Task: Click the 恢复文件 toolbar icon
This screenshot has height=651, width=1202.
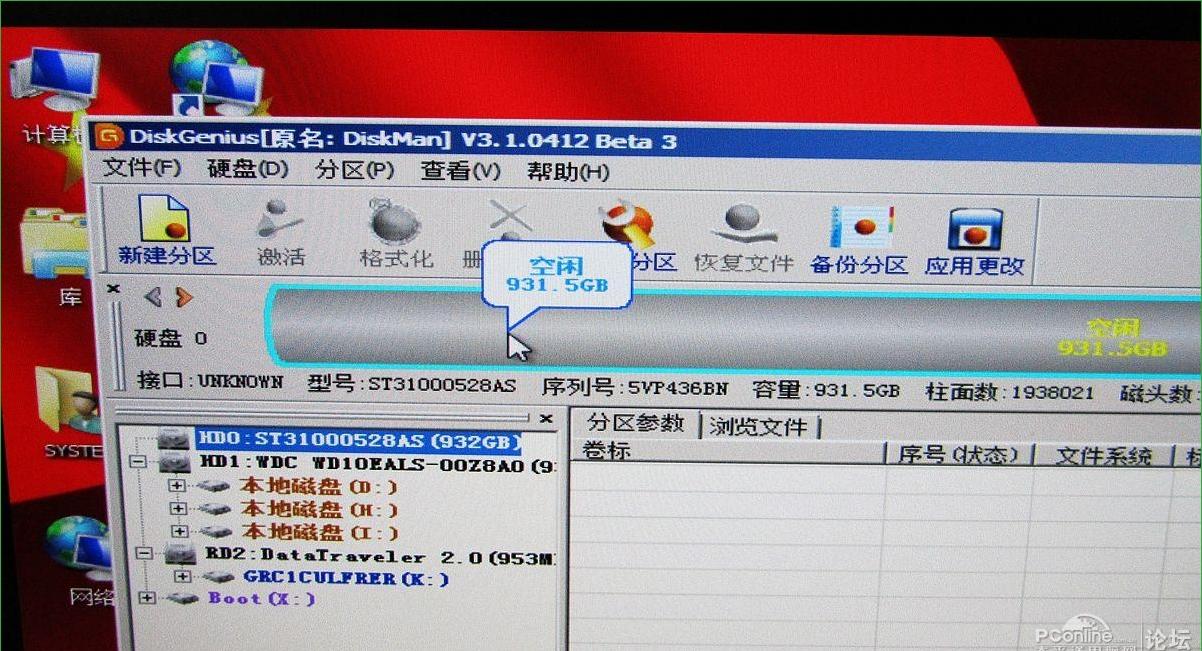Action: (744, 238)
